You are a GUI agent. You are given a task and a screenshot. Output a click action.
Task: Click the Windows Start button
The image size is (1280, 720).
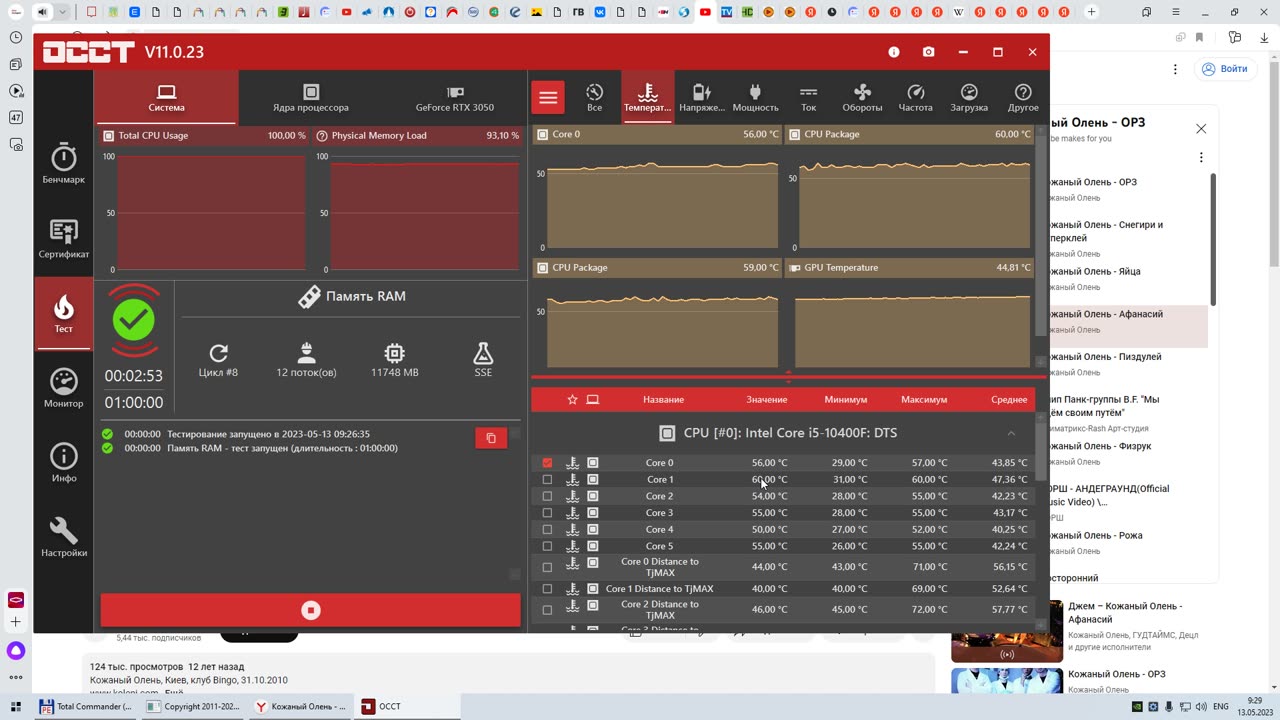tap(15, 706)
